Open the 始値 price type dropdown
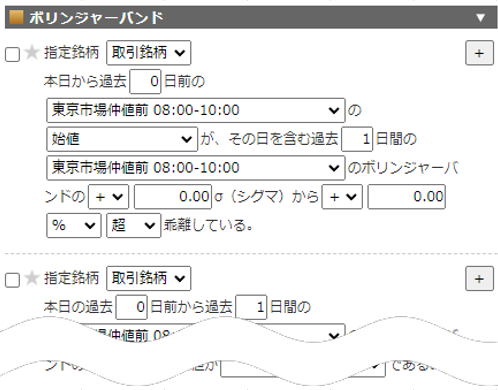 (122, 139)
